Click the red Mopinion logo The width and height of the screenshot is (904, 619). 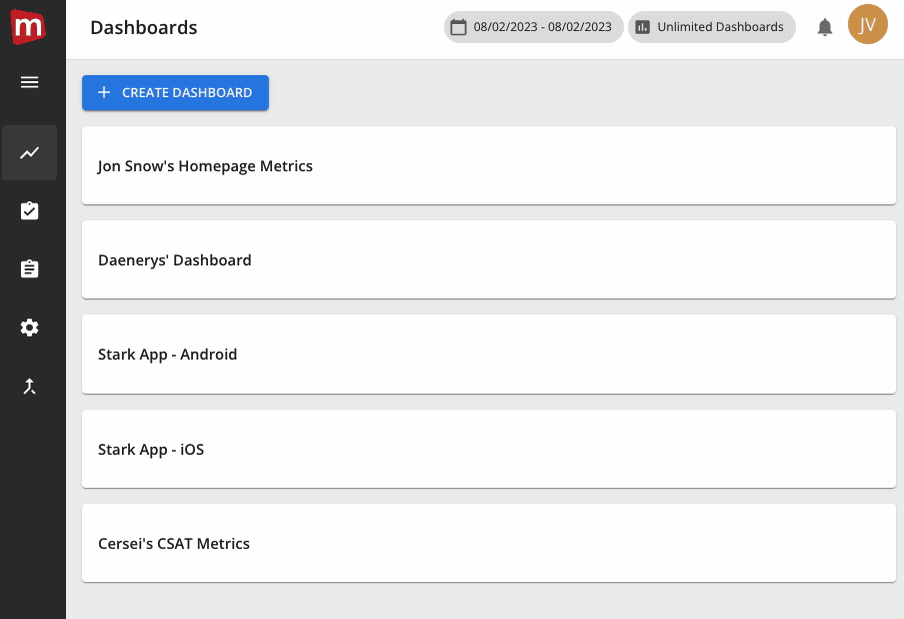click(28, 26)
